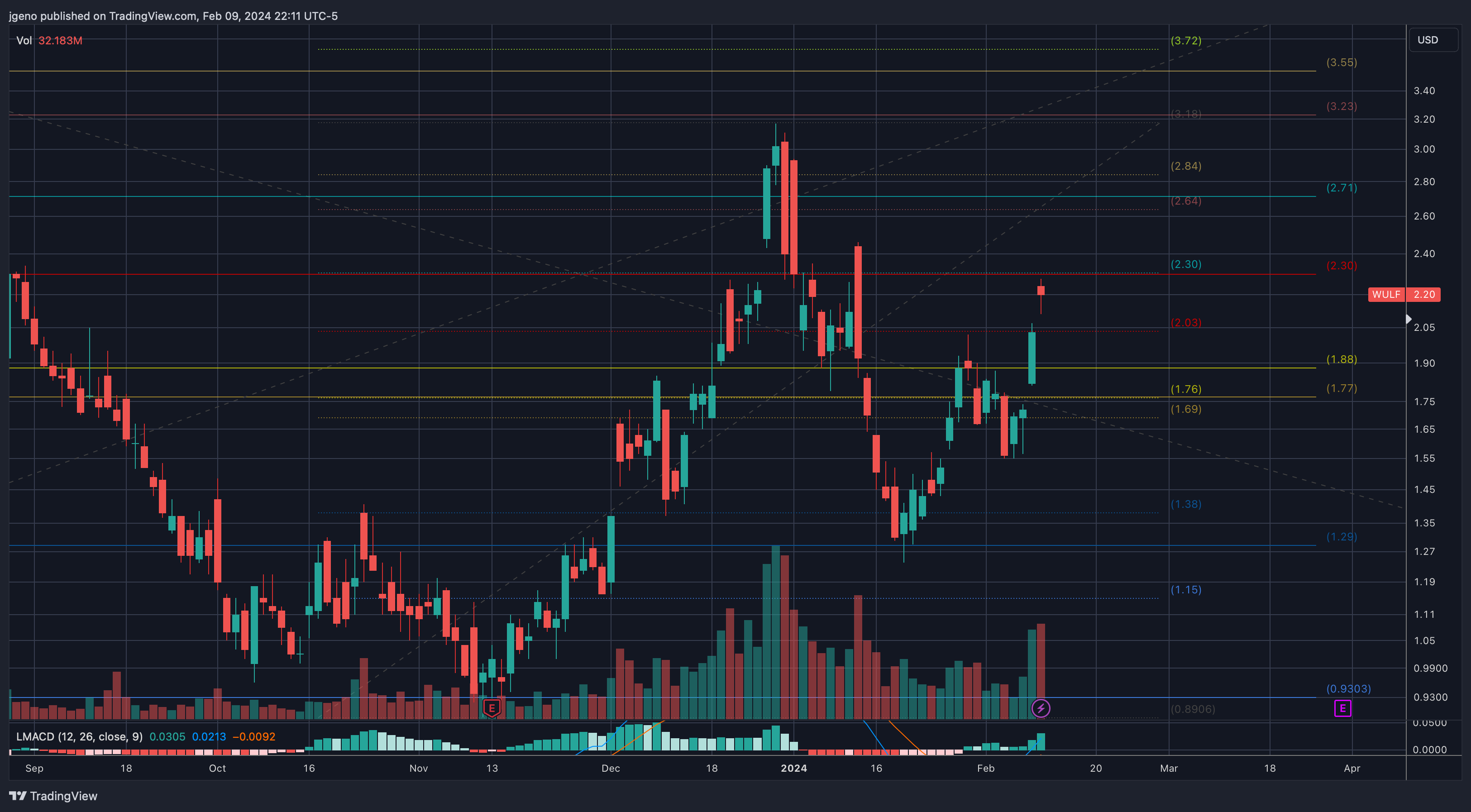The width and height of the screenshot is (1471, 812).
Task: Click the red earnings E marker near Nov 13
Action: click(x=492, y=708)
